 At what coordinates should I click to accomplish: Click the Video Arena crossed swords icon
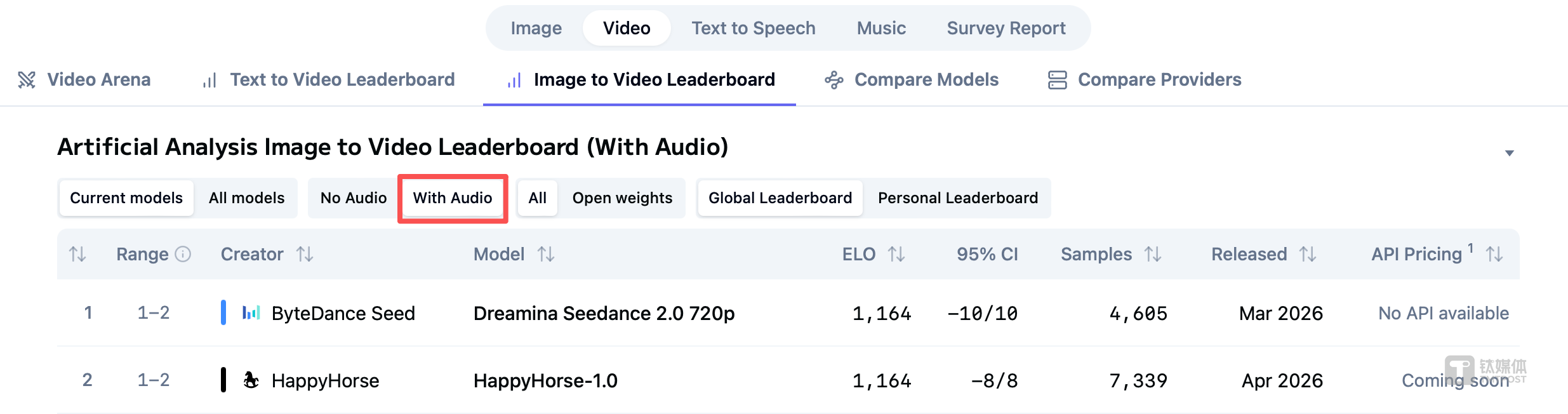click(x=27, y=80)
